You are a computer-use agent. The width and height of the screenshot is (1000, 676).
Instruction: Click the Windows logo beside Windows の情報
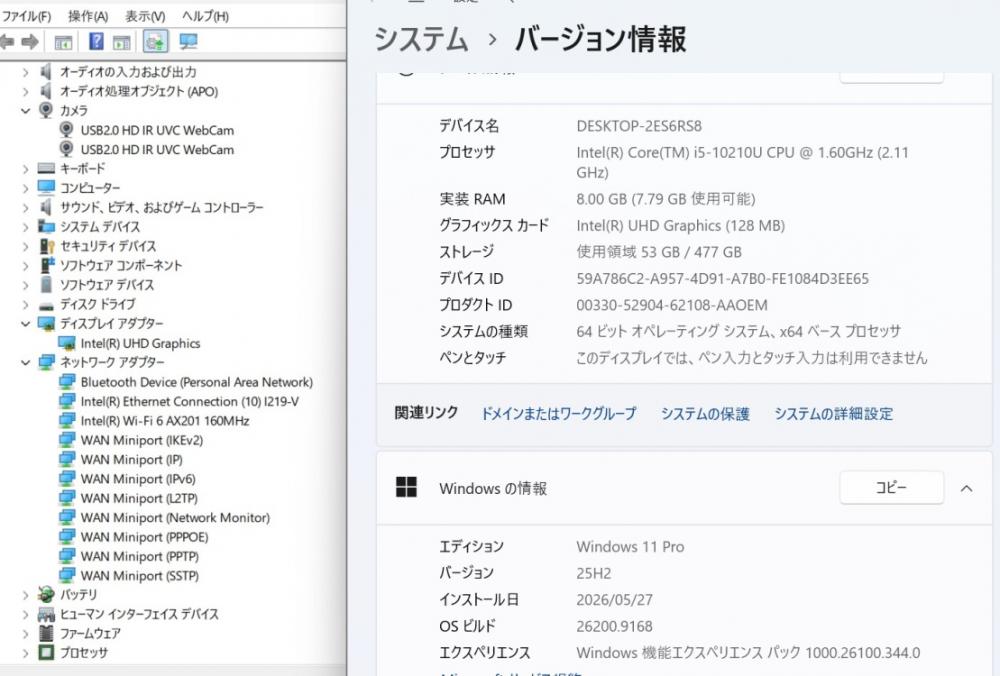click(x=406, y=487)
